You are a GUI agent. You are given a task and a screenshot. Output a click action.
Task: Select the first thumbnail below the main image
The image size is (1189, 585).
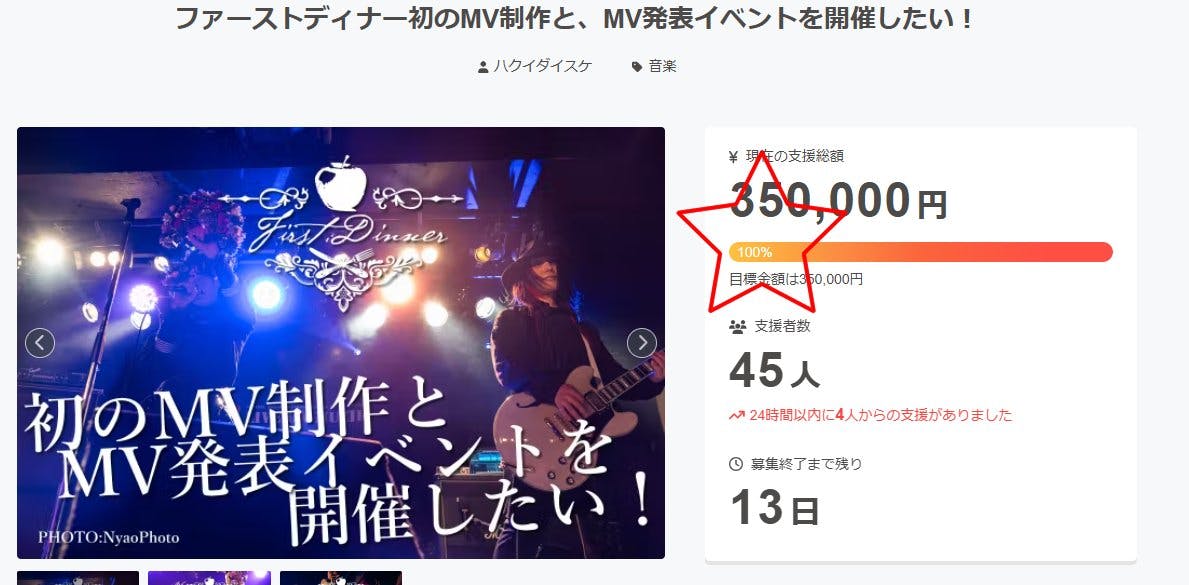coord(78,578)
